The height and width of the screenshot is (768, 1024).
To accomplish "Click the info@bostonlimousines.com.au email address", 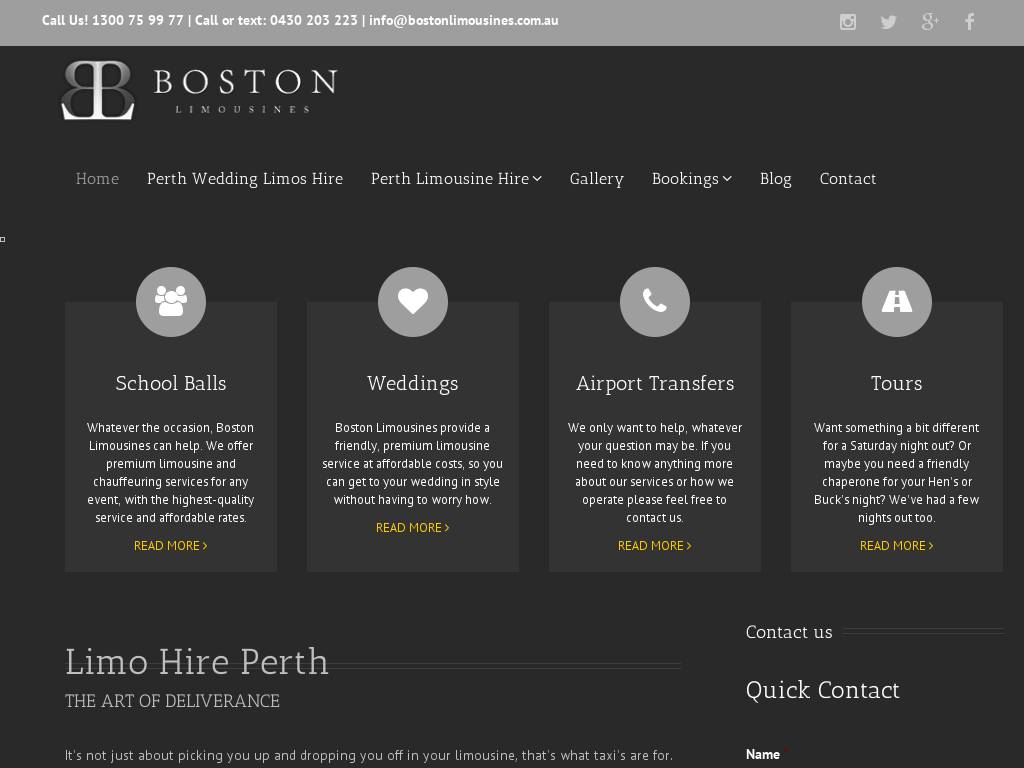I will (463, 20).
